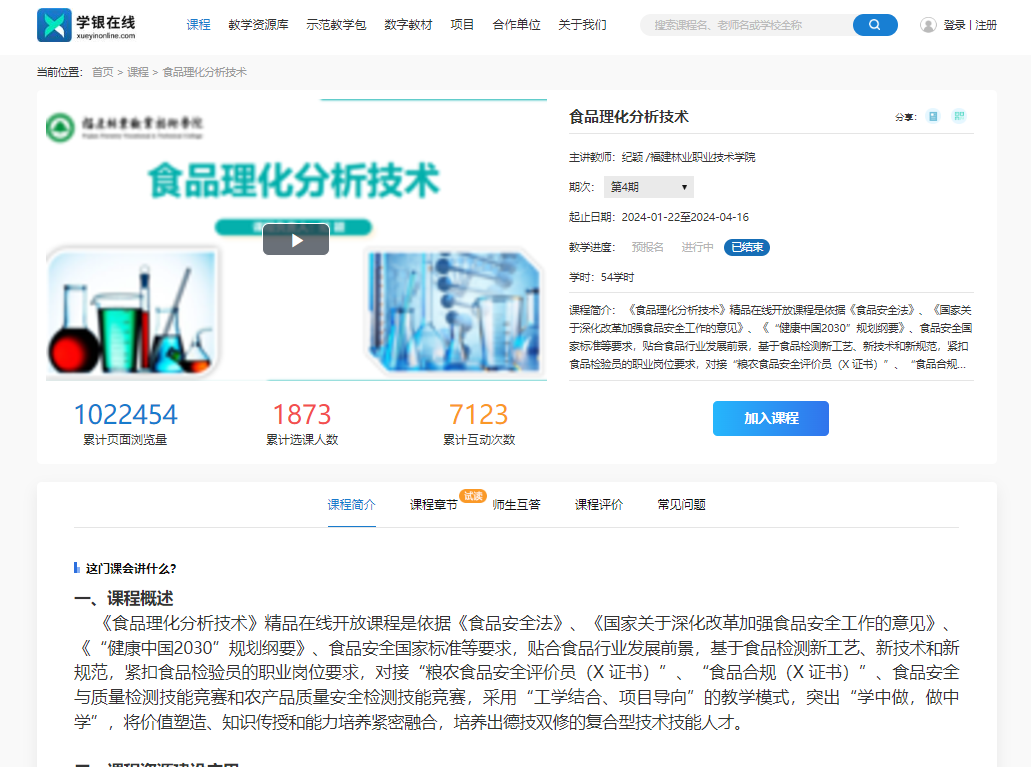Screen dimensions: 1031x767
Task: Click the 预报名 progress status
Action: coord(648,247)
